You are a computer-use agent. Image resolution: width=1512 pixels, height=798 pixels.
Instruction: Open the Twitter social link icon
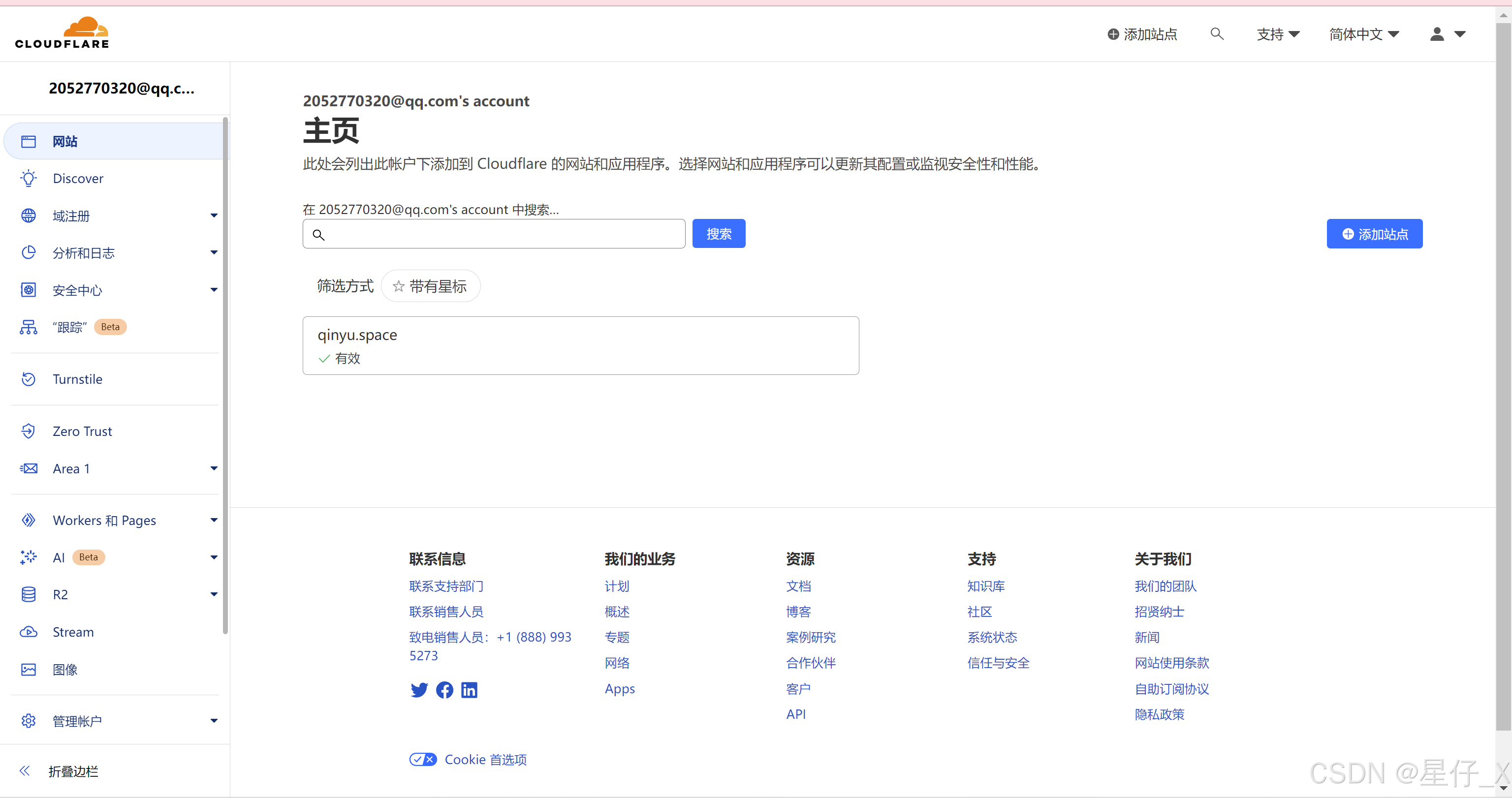[419, 690]
